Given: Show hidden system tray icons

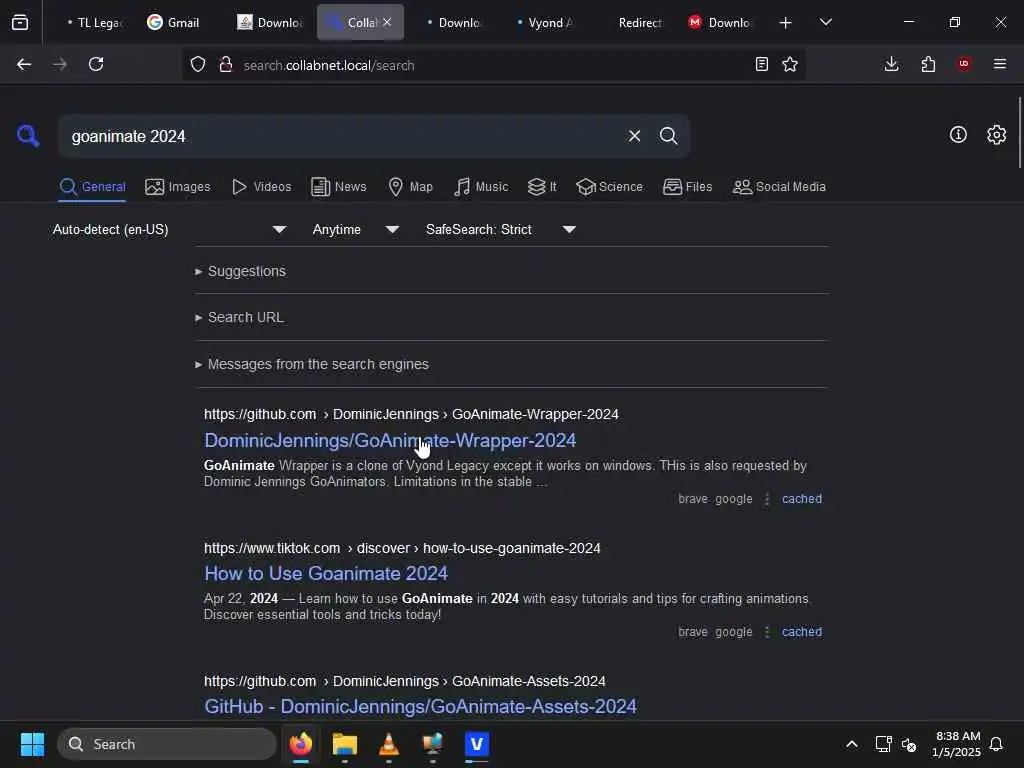Looking at the screenshot, I should 852,744.
